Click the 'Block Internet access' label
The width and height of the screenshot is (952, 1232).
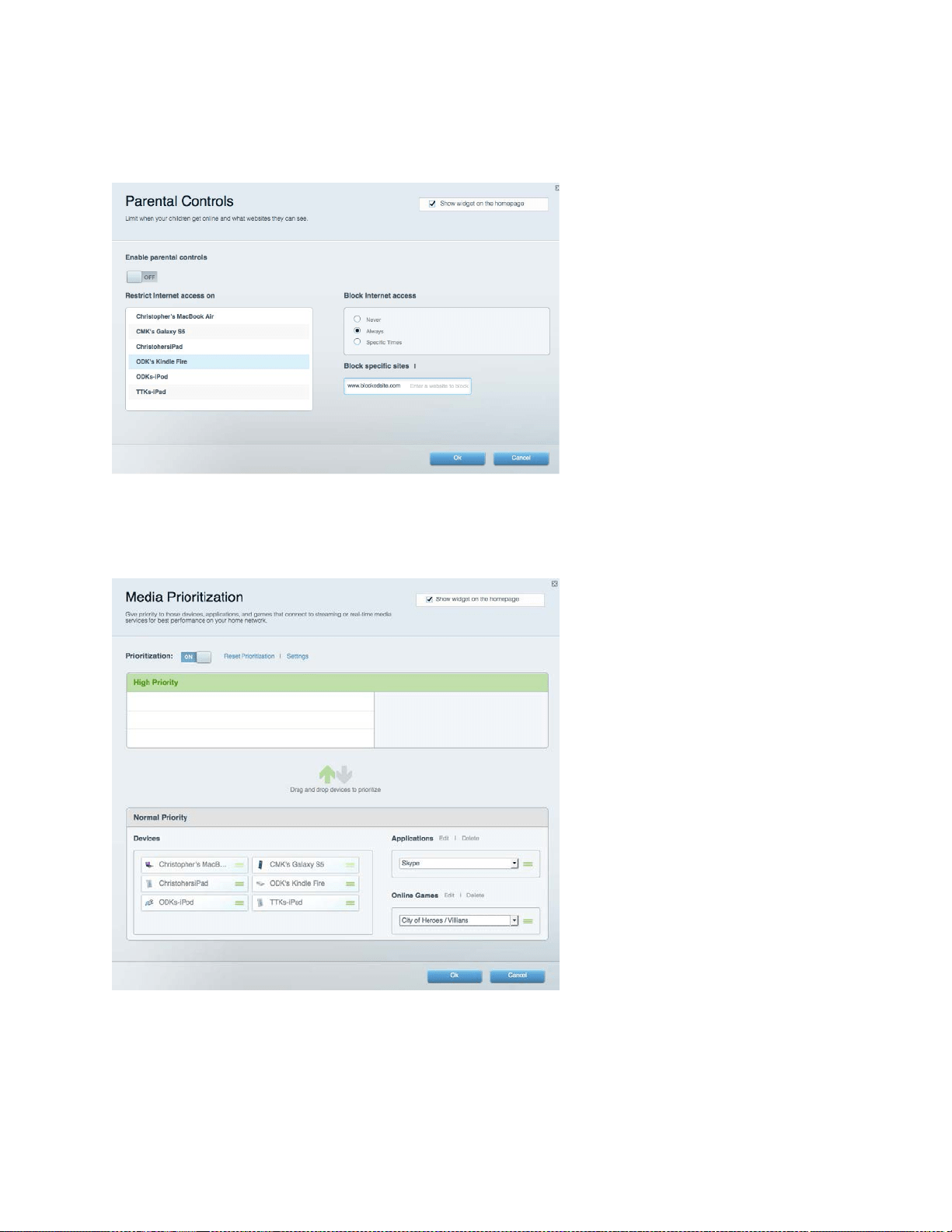[x=380, y=296]
